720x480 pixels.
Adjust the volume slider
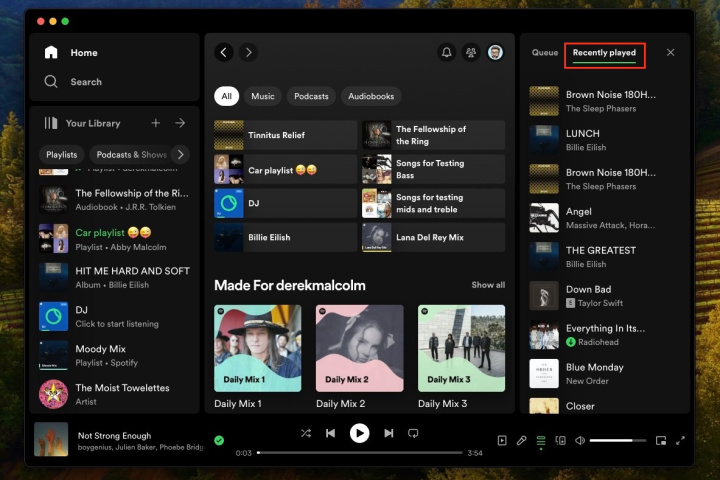tap(617, 440)
